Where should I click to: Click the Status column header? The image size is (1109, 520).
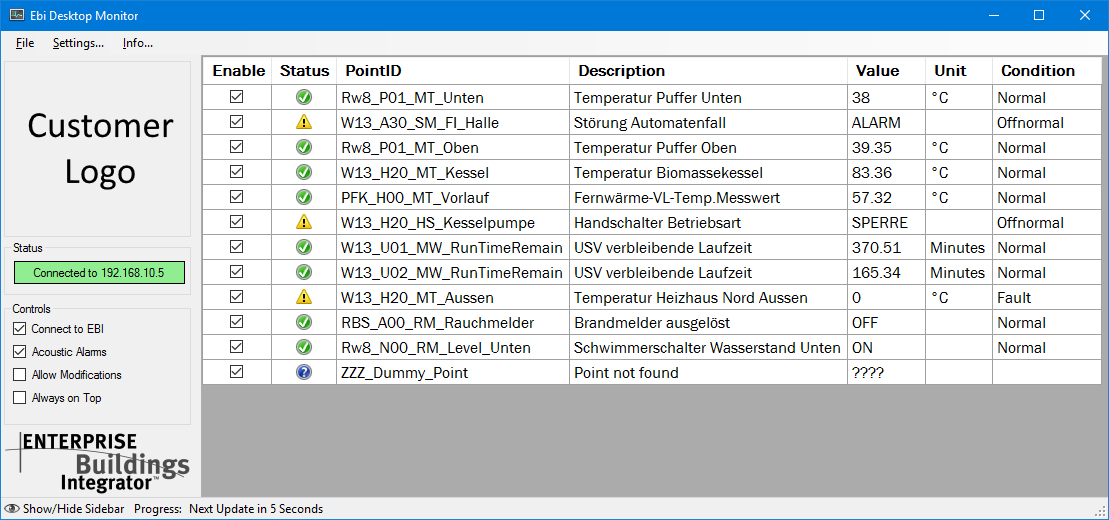coord(304,71)
